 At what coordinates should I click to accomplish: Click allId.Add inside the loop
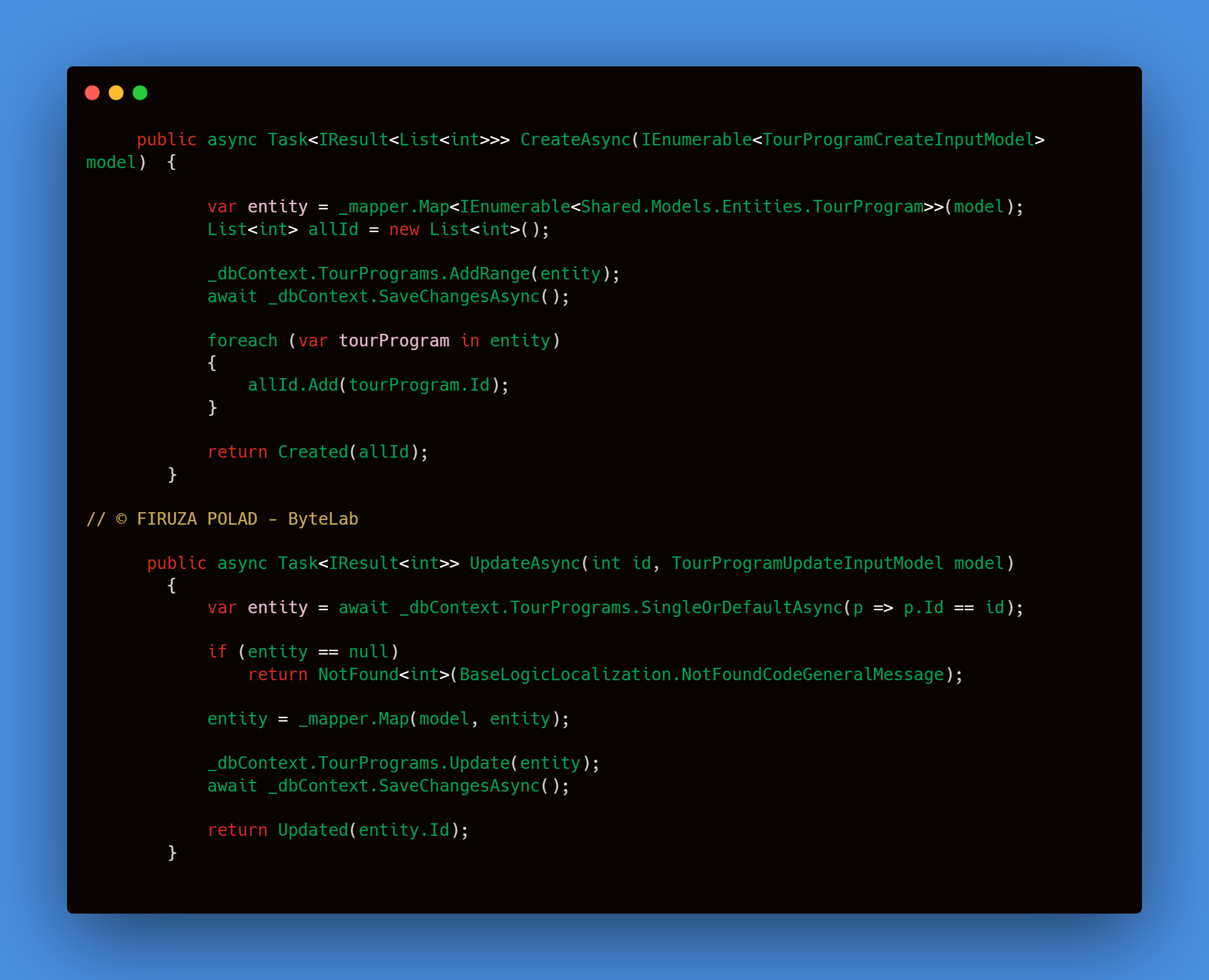[x=293, y=385]
